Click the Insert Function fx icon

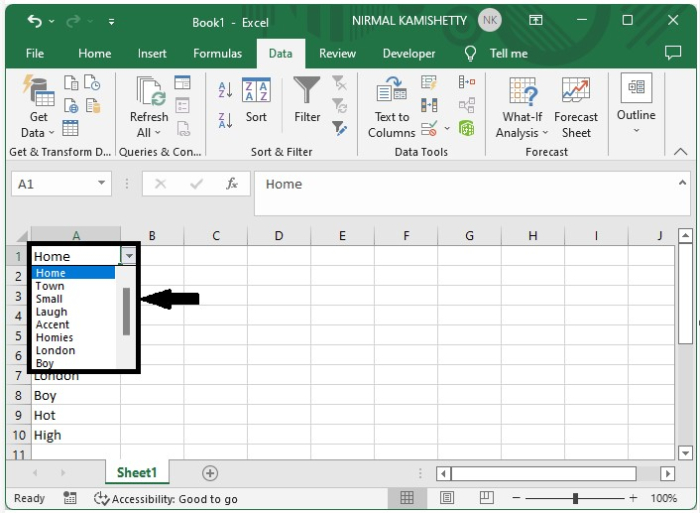point(232,184)
